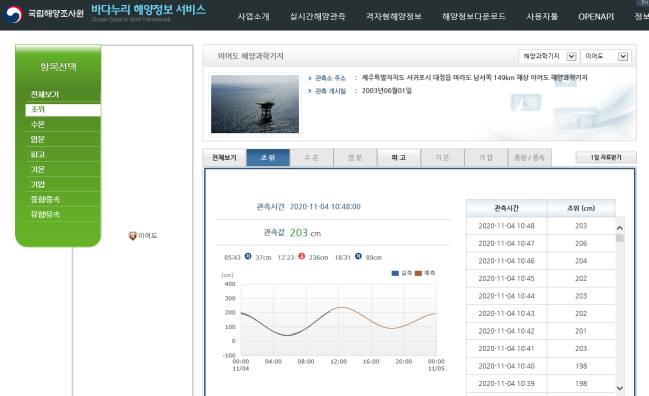Click the brown 예측 legend swatch
The height and width of the screenshot is (396, 649).
418,273
